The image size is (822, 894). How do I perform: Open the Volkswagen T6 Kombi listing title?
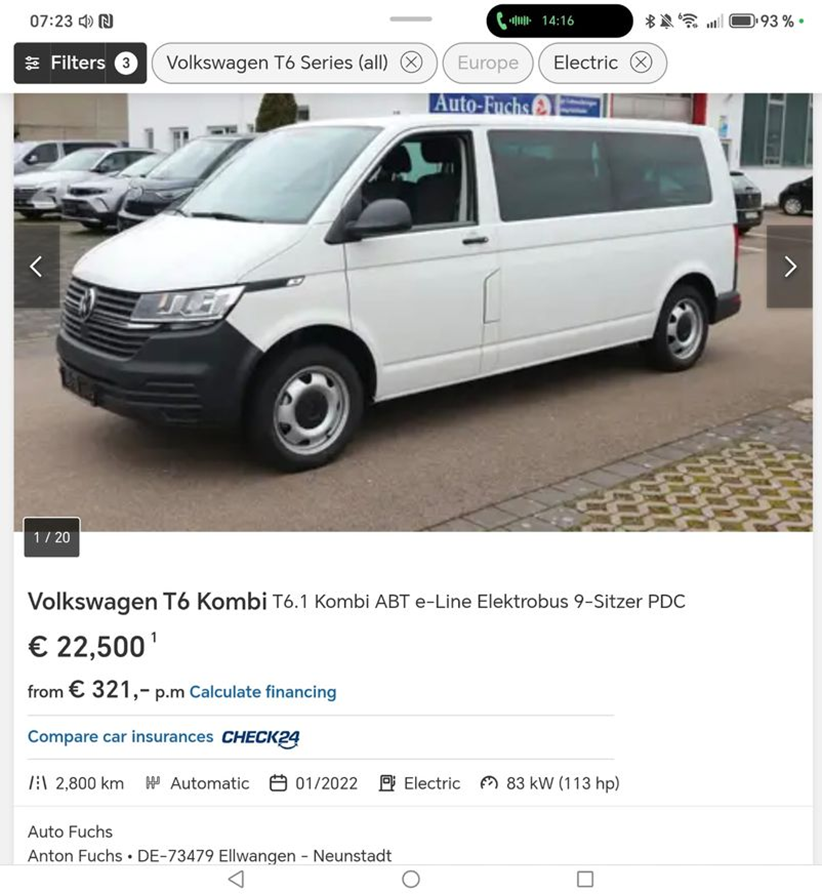[147, 602]
